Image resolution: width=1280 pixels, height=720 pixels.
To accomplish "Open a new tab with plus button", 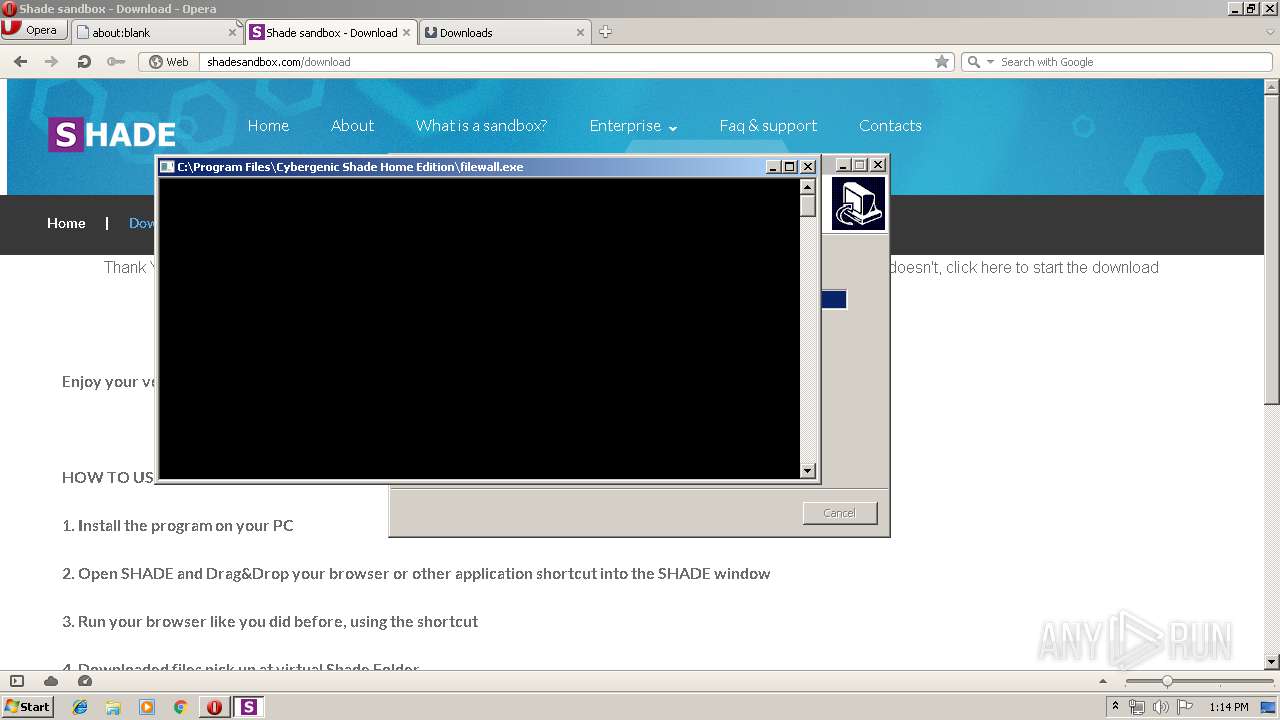I will 605,32.
